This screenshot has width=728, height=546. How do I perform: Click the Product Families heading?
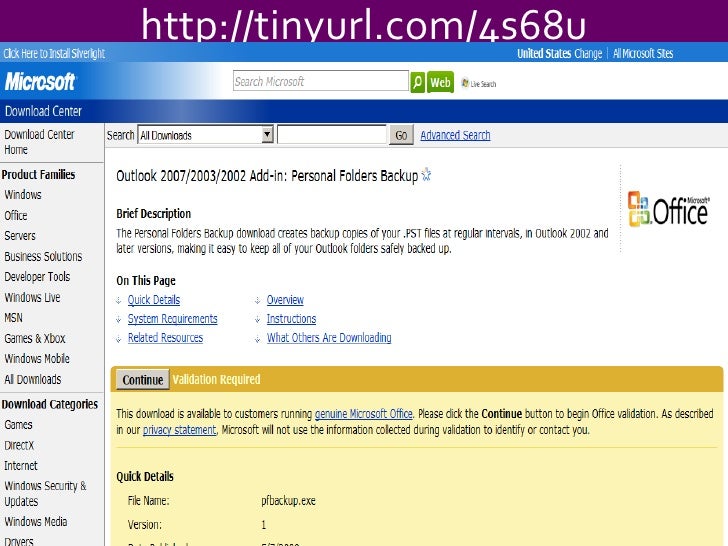[x=38, y=175]
